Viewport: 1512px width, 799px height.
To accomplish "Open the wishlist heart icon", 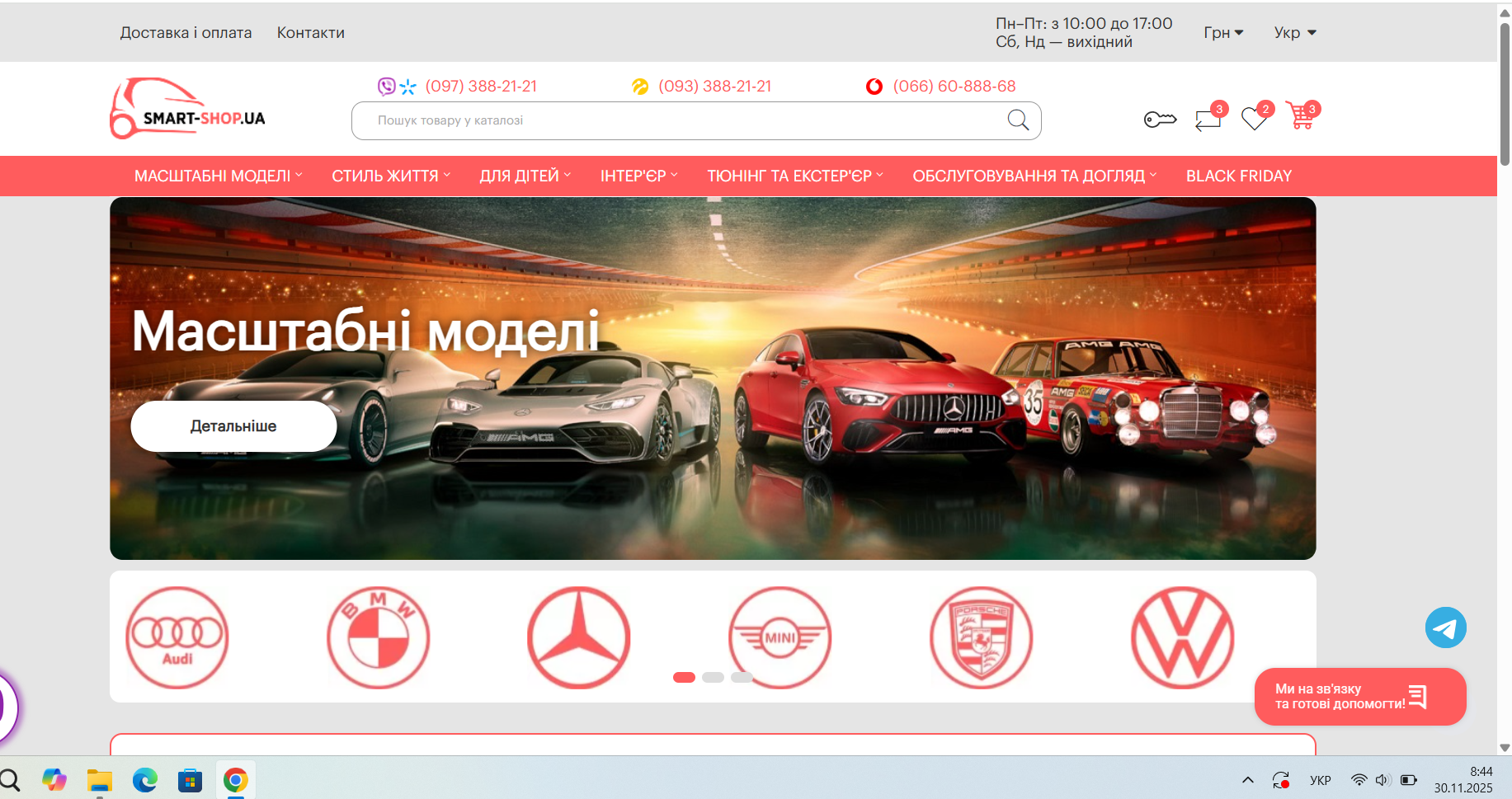I will (x=1254, y=120).
